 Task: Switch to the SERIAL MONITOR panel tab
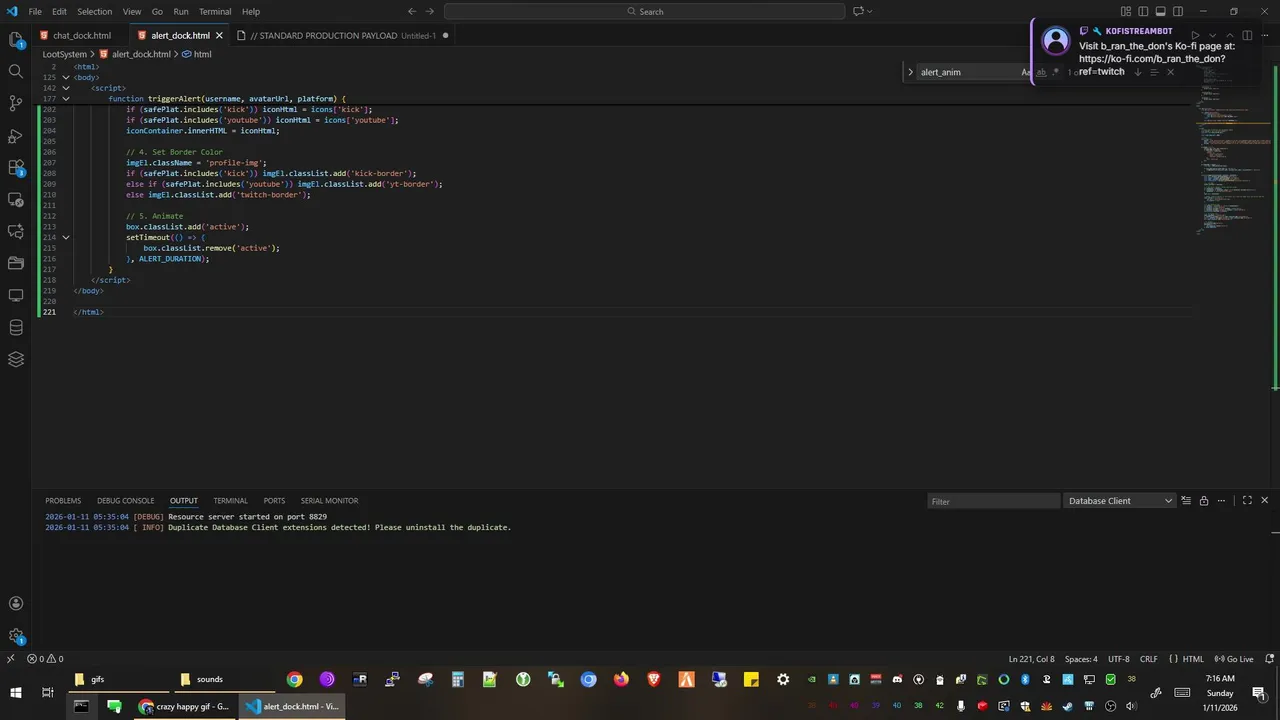point(329,500)
